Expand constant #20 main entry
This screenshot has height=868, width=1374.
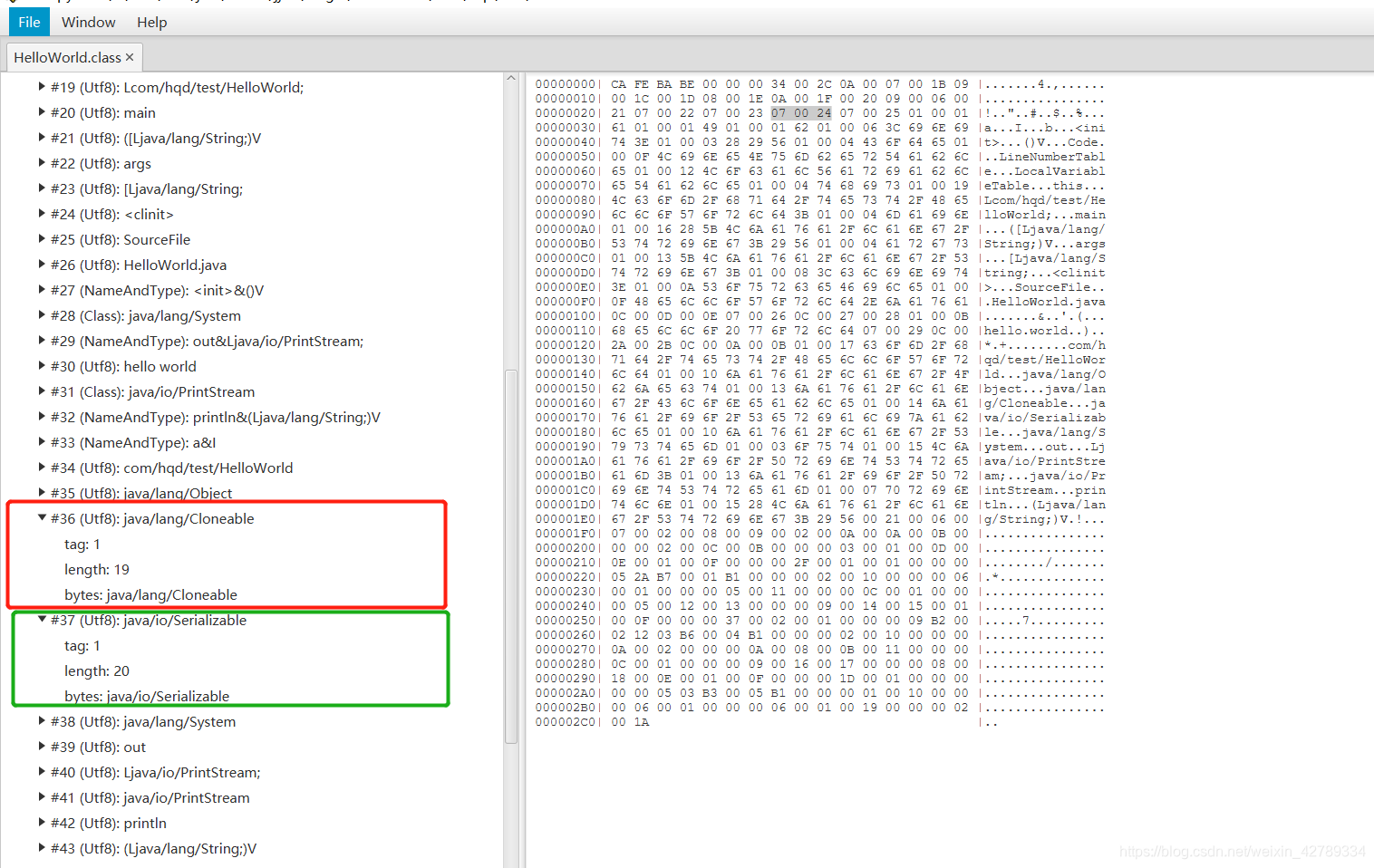coord(42,112)
